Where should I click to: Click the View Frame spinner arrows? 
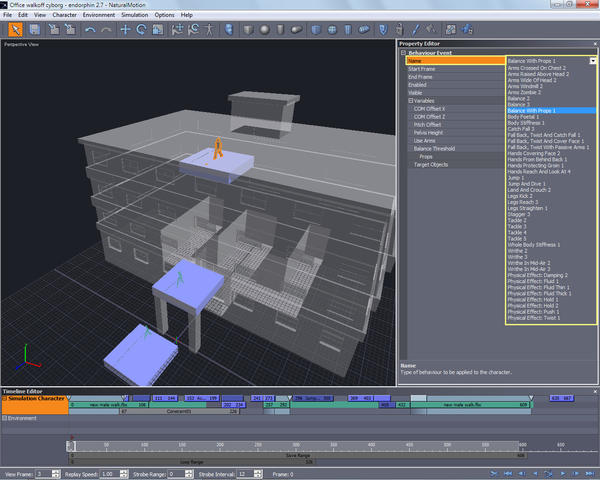[56, 474]
